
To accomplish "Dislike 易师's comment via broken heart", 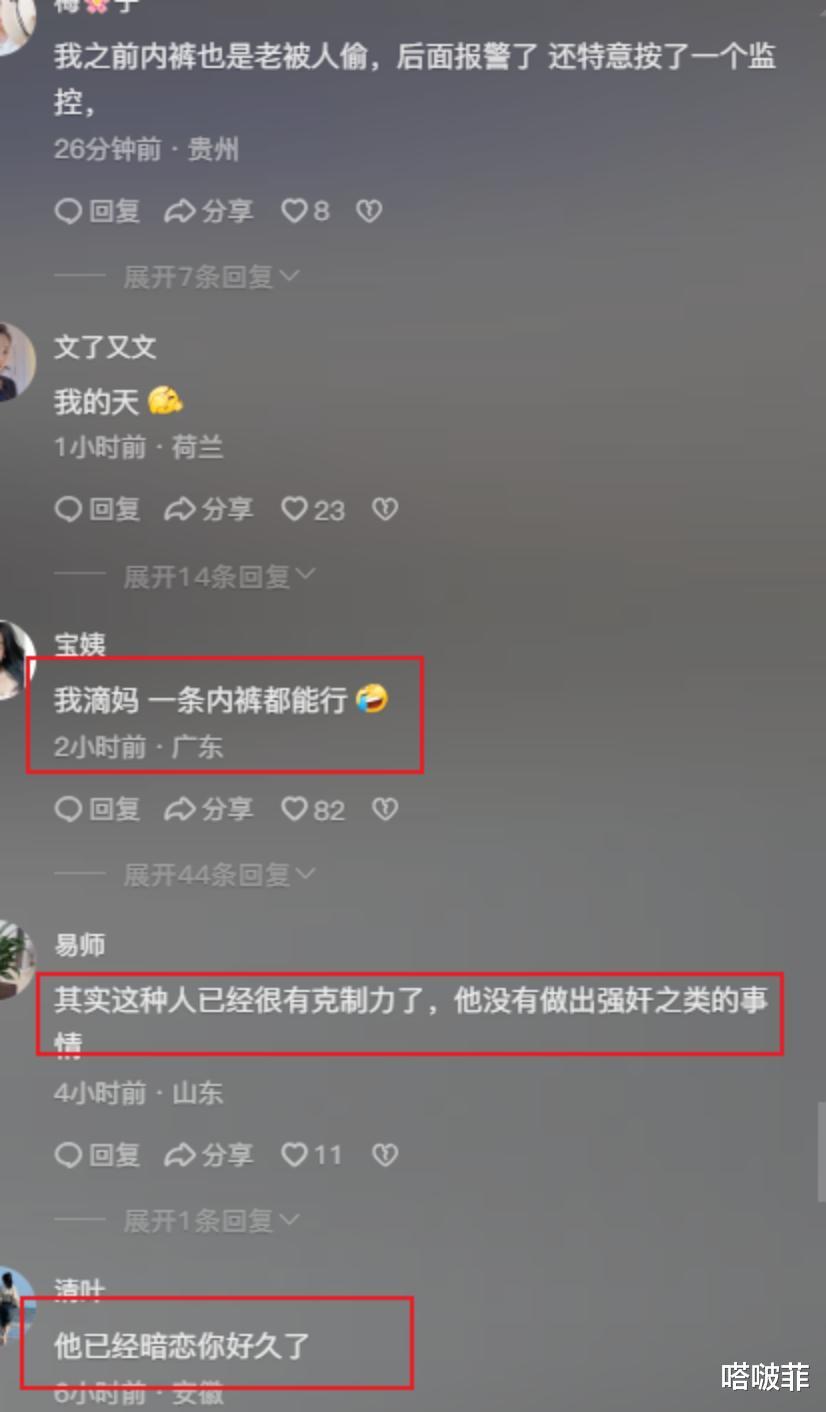I will pyautogui.click(x=385, y=1155).
